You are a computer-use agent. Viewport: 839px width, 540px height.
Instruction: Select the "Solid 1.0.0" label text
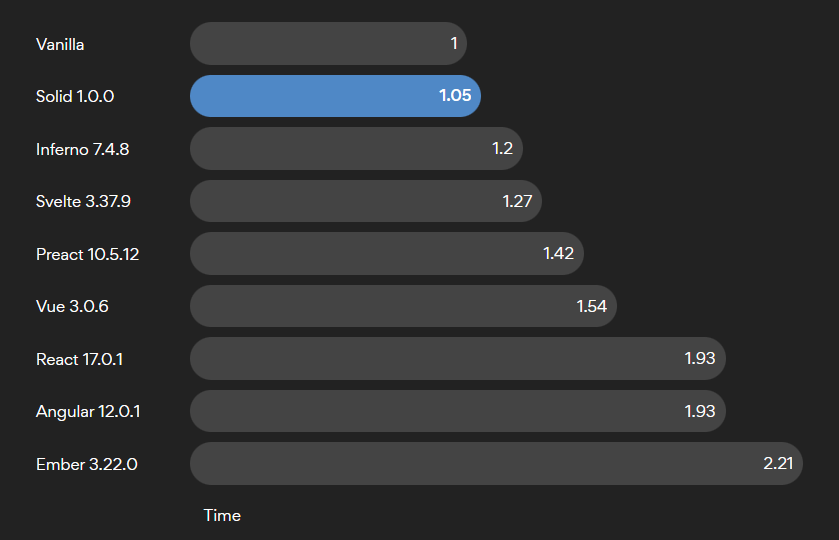tap(75, 97)
